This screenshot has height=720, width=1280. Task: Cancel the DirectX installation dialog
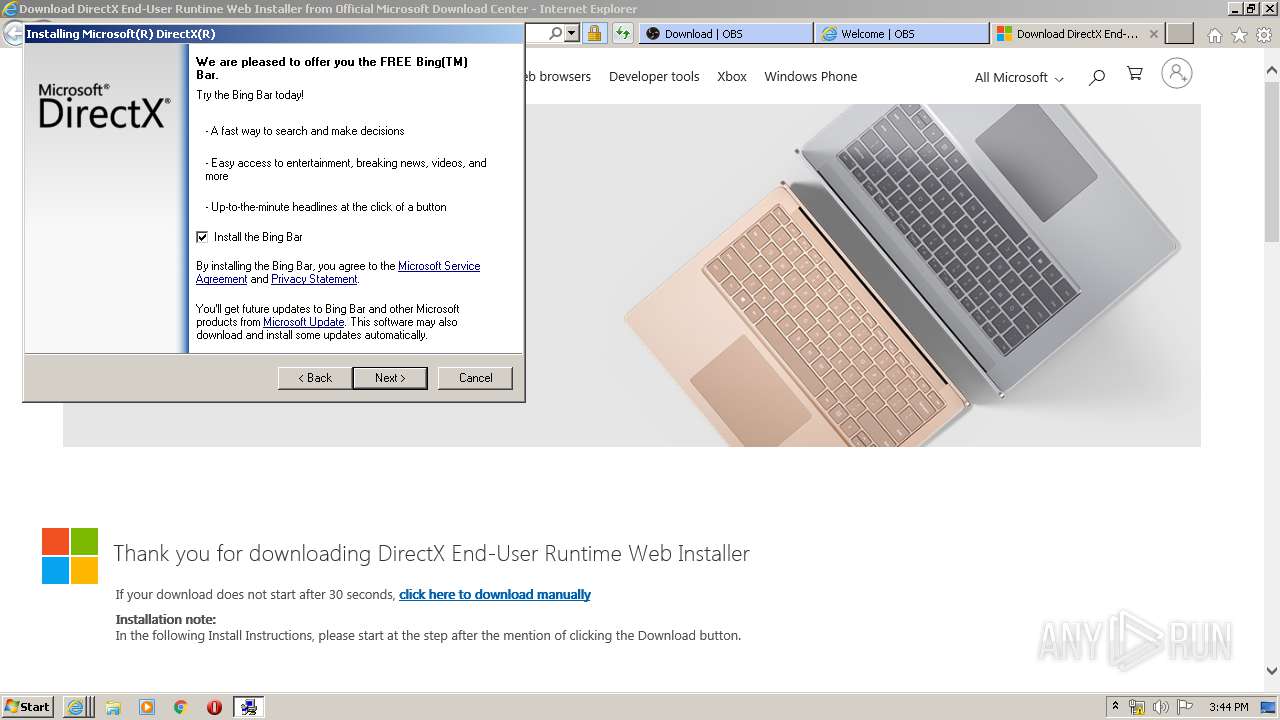pyautogui.click(x=475, y=378)
